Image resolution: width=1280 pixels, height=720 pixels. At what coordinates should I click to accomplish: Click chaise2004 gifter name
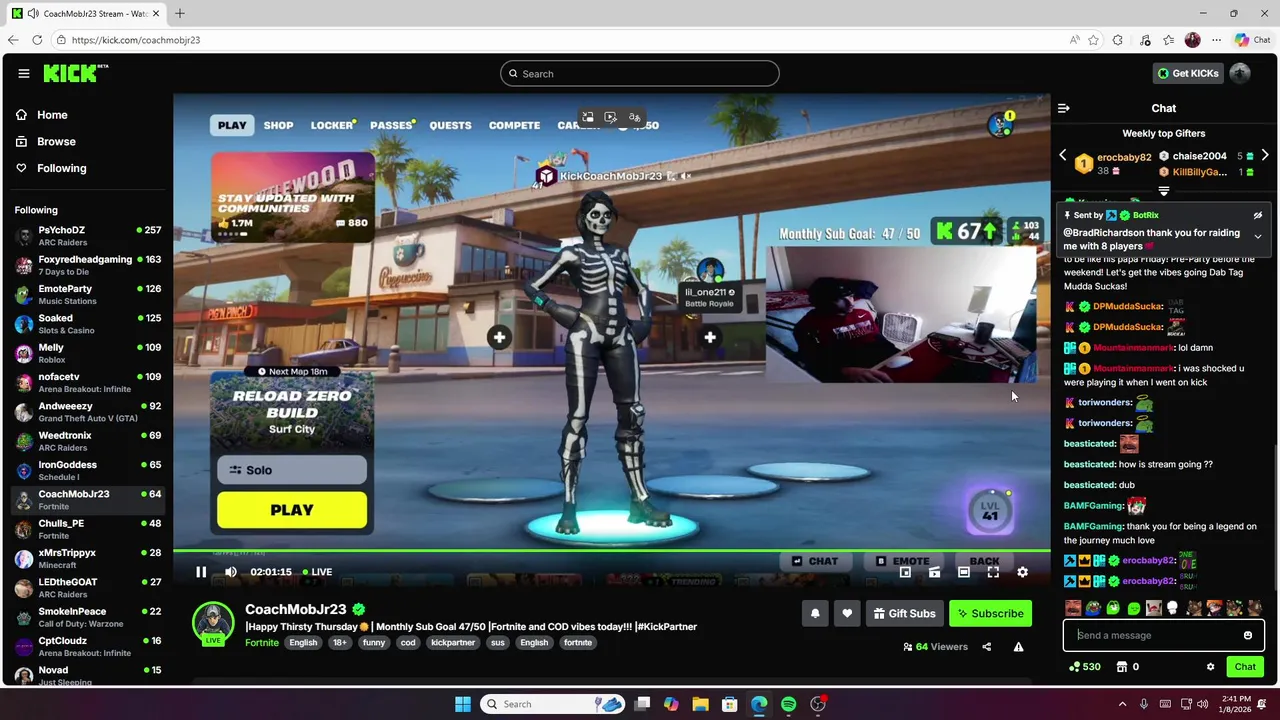pos(1199,156)
